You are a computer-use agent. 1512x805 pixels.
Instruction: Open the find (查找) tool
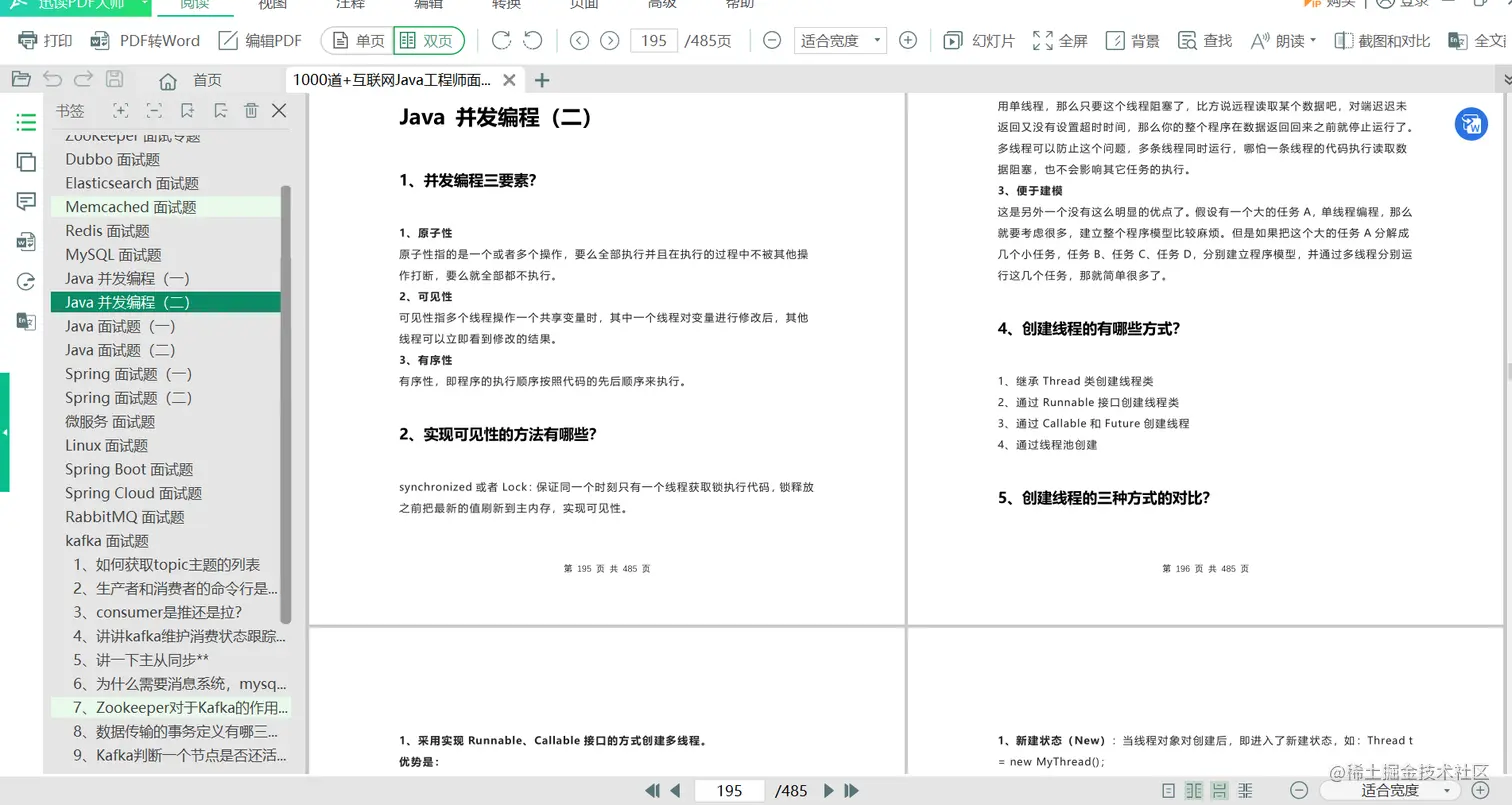(x=1205, y=41)
